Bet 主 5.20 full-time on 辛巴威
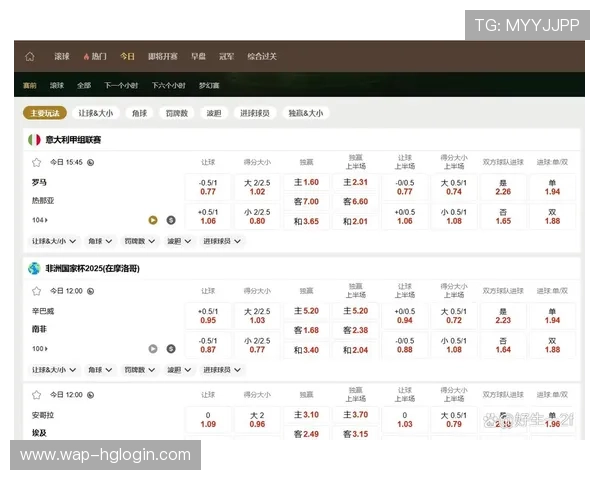 (x=306, y=311)
